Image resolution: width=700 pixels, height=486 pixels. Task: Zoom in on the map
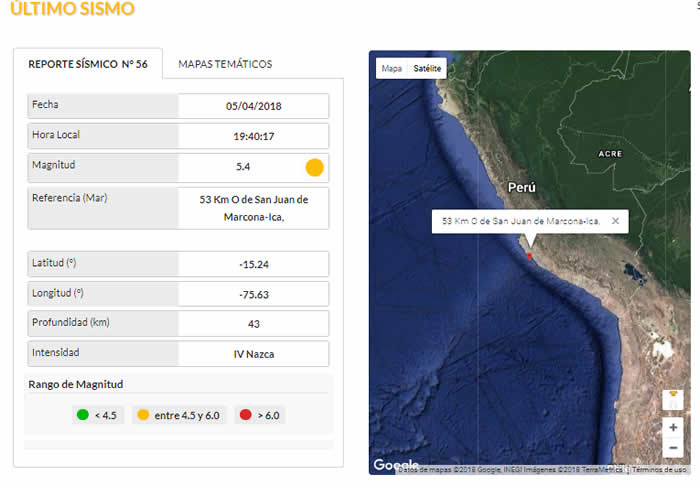674,427
